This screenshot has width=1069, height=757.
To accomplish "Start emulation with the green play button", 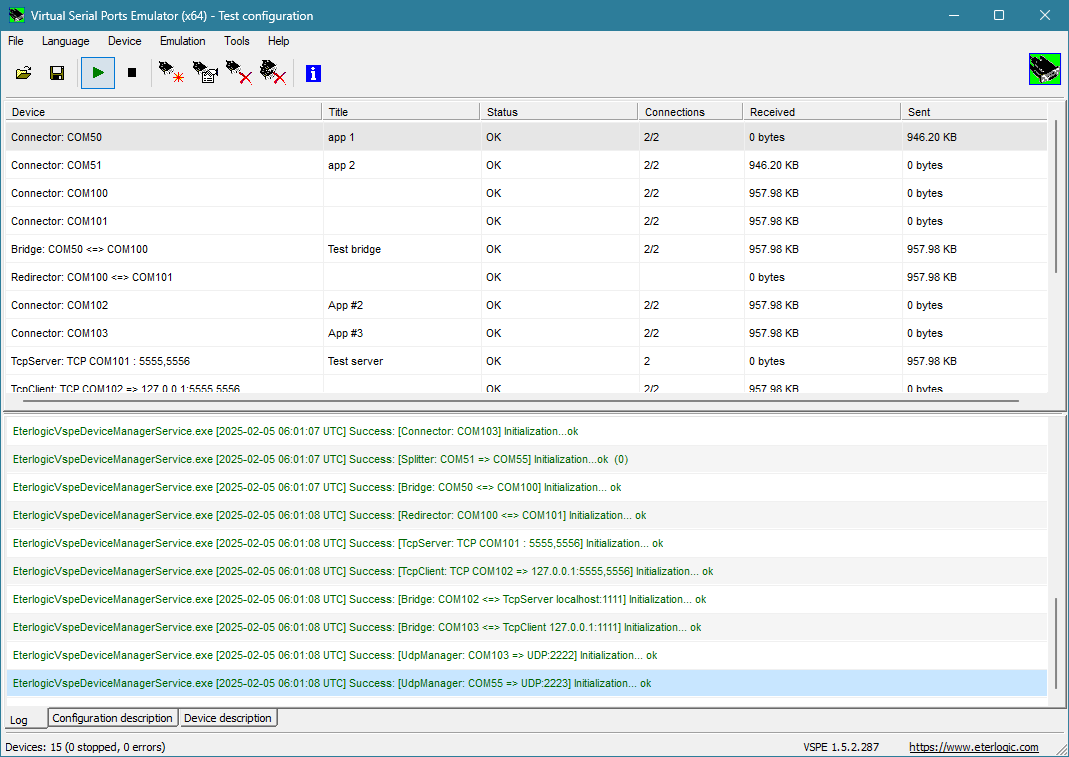I will click(x=97, y=73).
